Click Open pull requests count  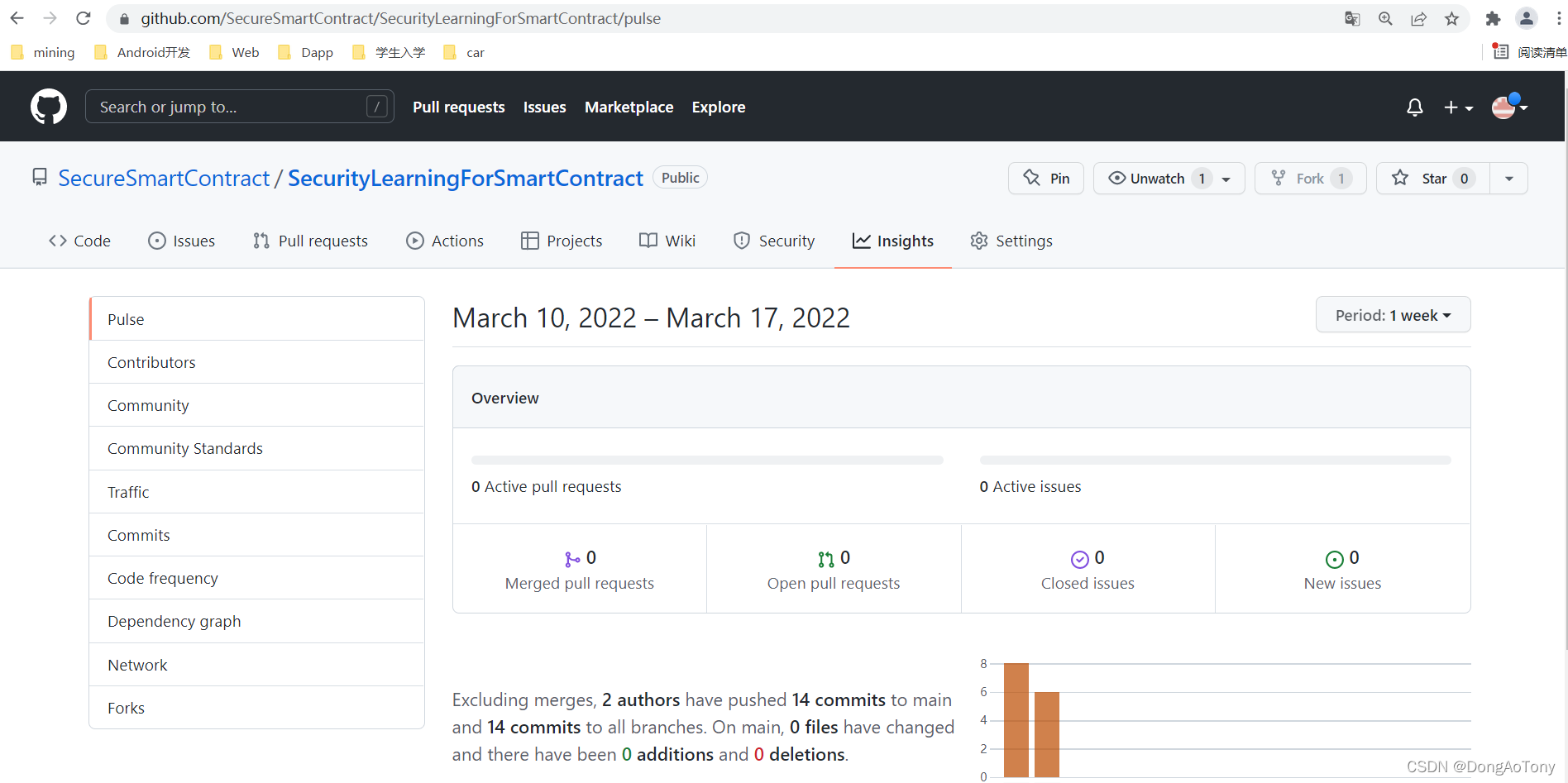click(x=834, y=570)
